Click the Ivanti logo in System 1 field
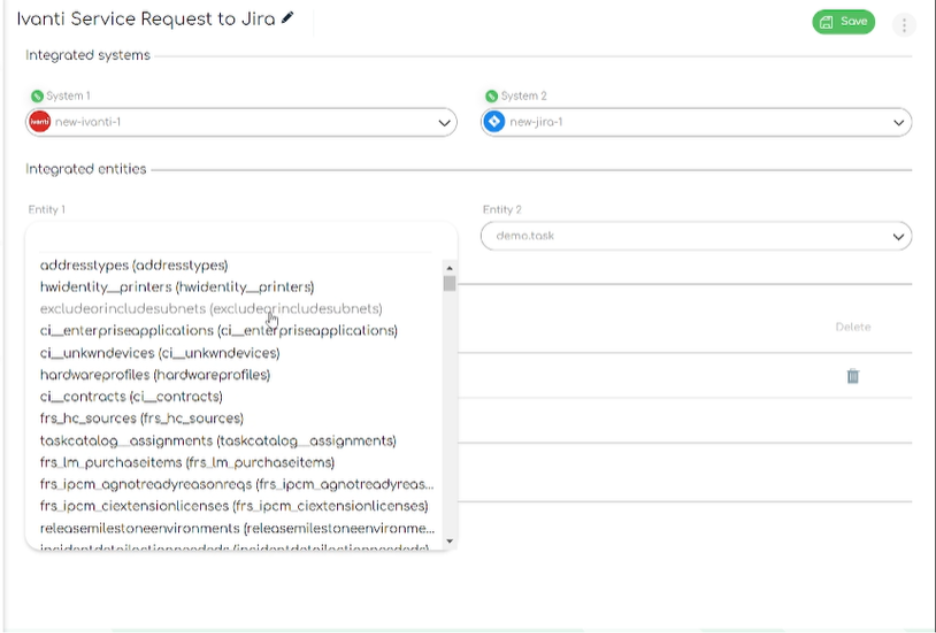This screenshot has height=633, width=936. (x=38, y=124)
